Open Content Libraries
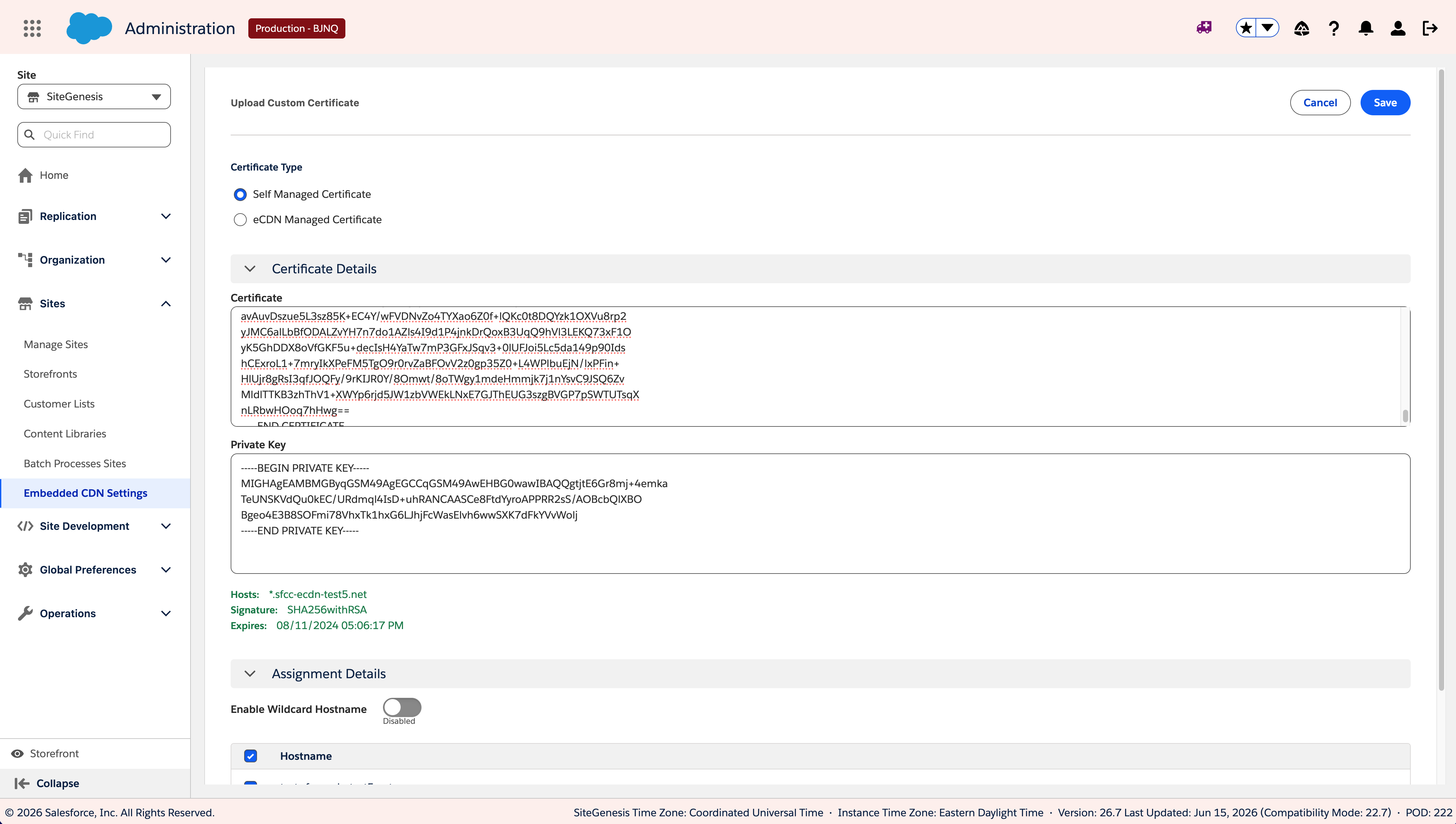The image size is (1456, 824). point(65,434)
